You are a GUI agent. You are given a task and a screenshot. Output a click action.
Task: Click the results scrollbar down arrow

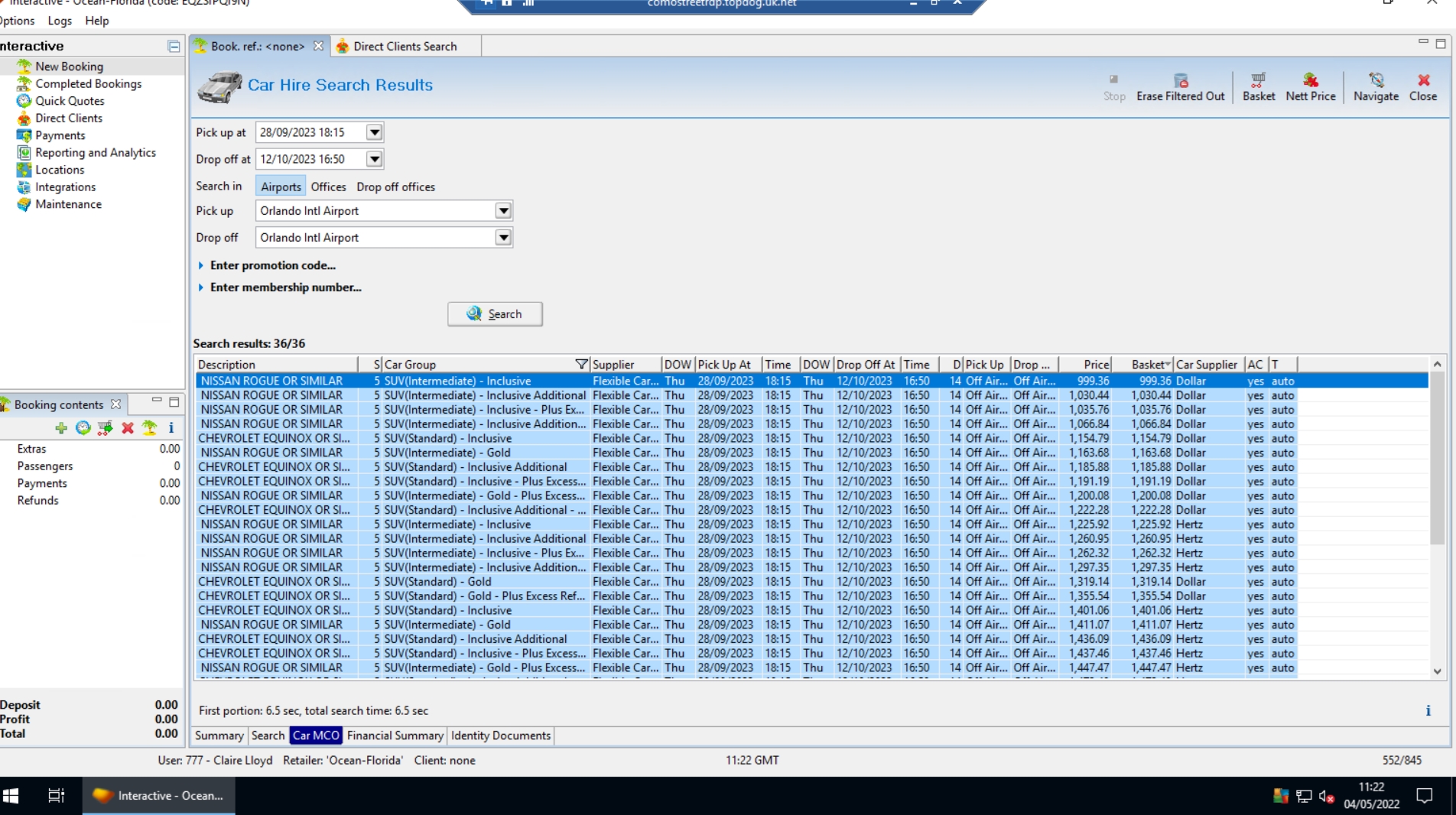pyautogui.click(x=1437, y=671)
